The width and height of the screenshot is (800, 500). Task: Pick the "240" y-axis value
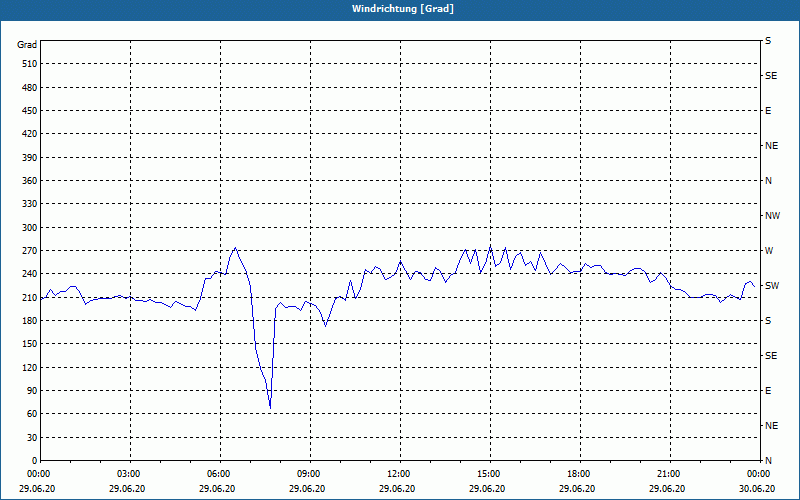pos(30,274)
